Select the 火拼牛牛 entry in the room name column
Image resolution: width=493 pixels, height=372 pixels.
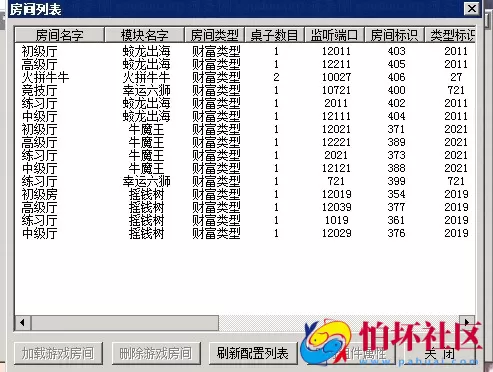click(45, 77)
